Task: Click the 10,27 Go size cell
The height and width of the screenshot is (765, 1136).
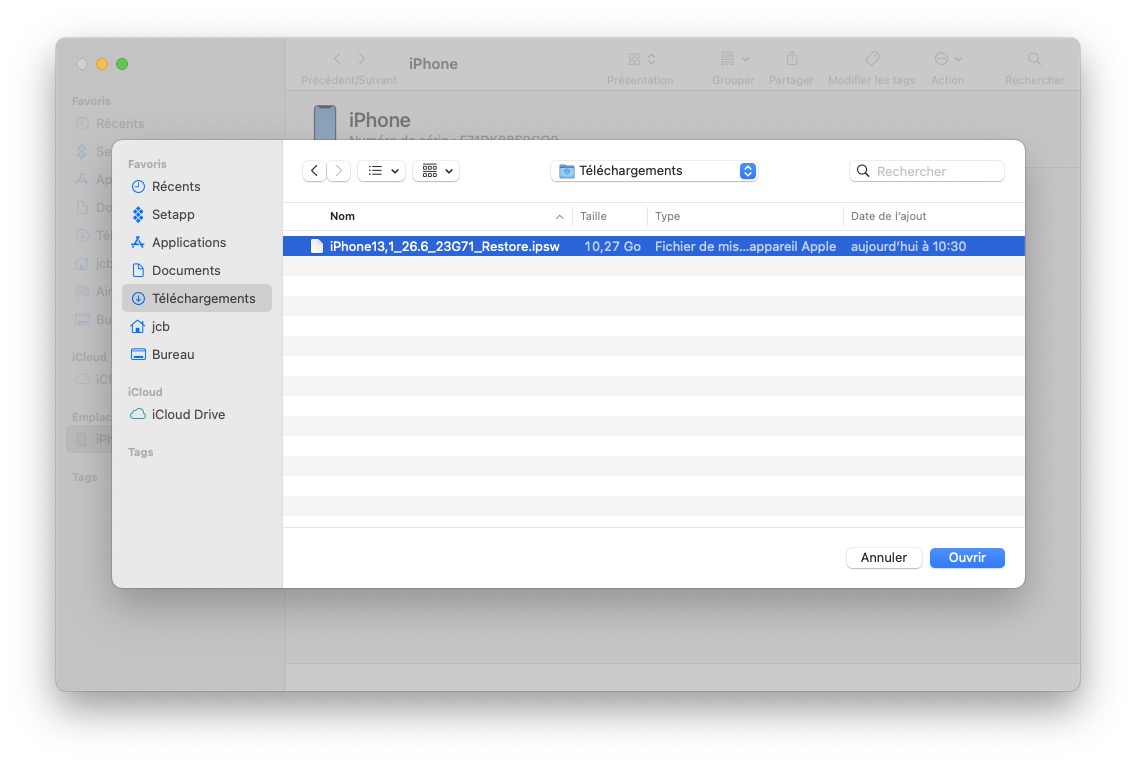Action: [612, 246]
